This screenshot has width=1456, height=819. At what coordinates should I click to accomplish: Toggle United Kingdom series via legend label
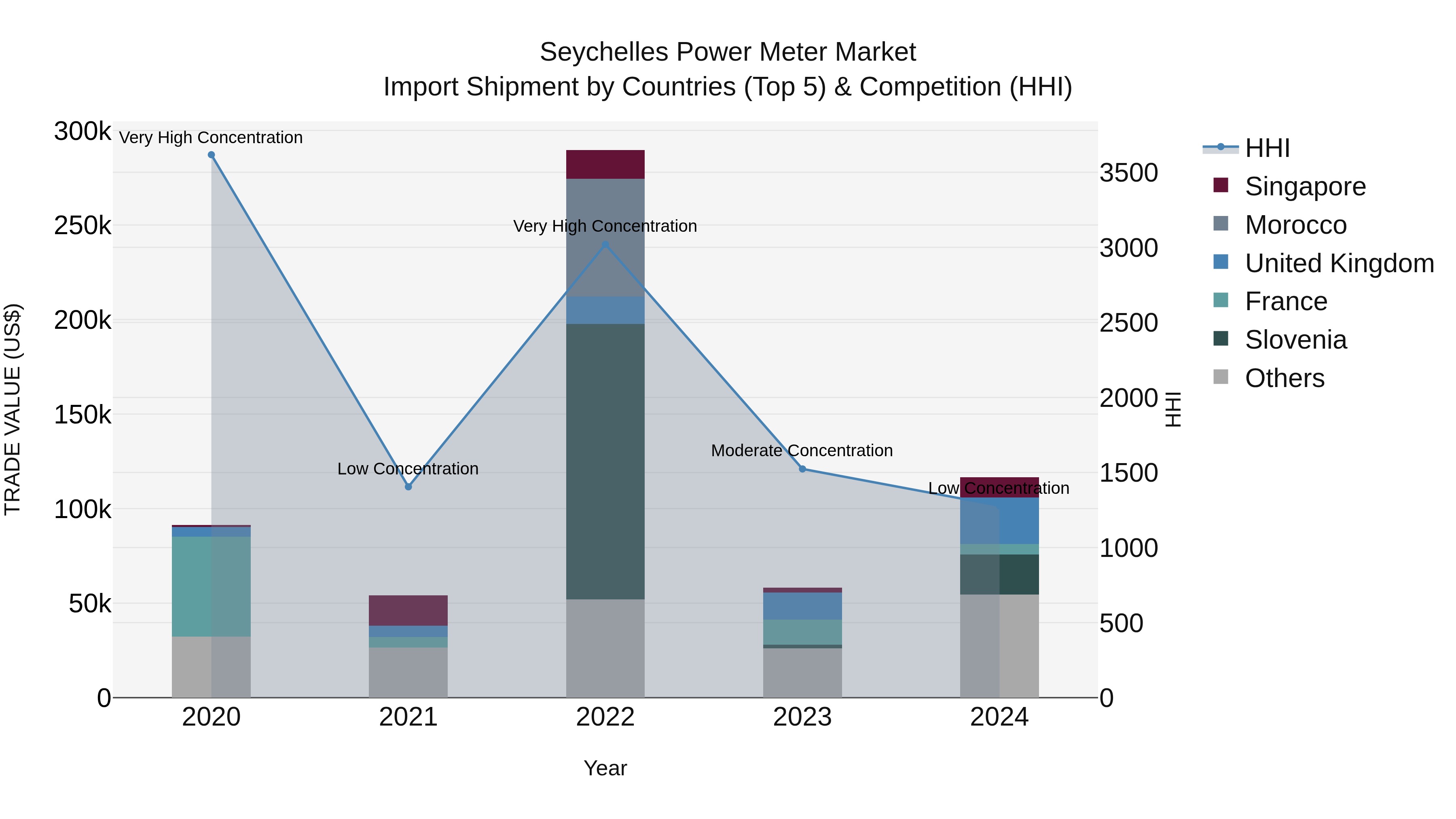pos(1340,263)
